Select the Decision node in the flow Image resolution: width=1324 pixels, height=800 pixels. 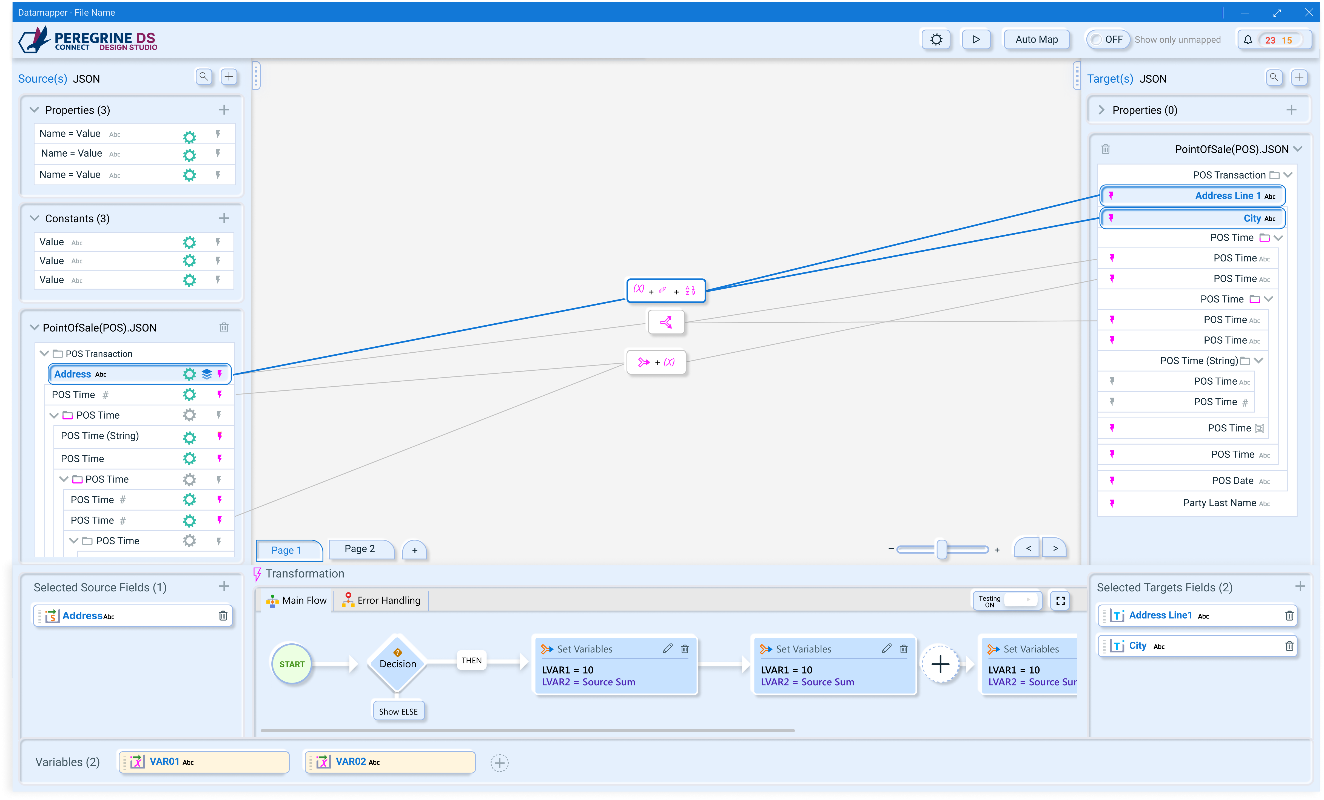tap(398, 663)
